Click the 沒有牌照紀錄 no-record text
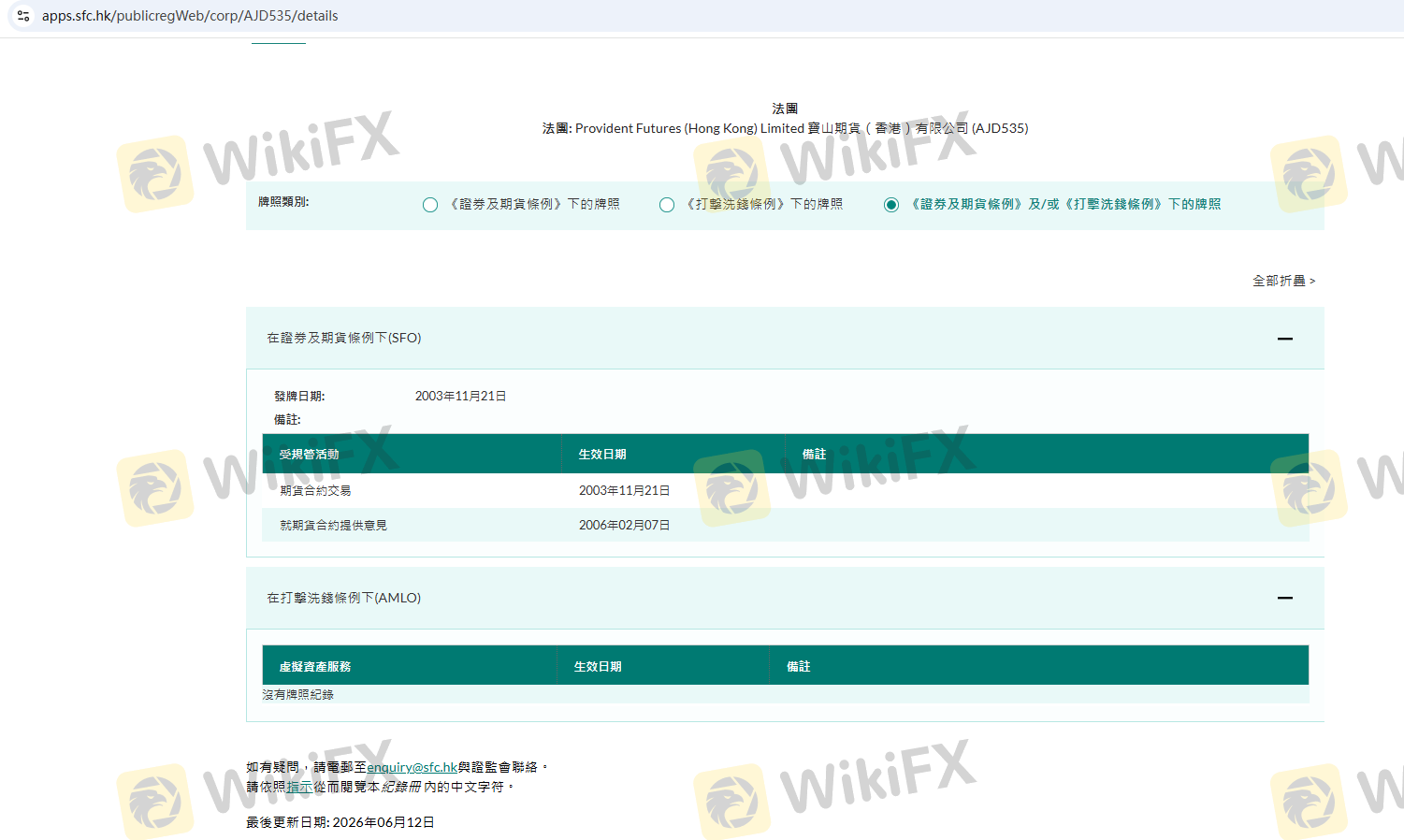1404x840 pixels. [298, 695]
